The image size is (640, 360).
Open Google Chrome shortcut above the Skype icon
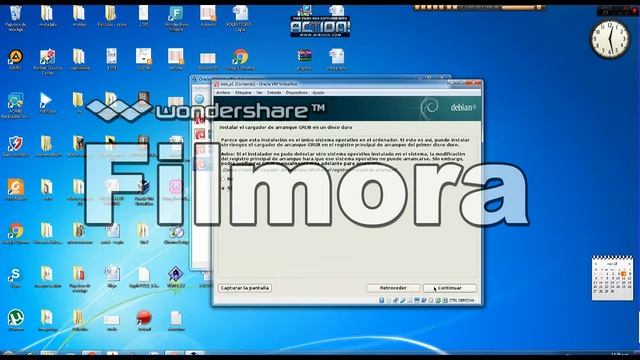[16, 233]
